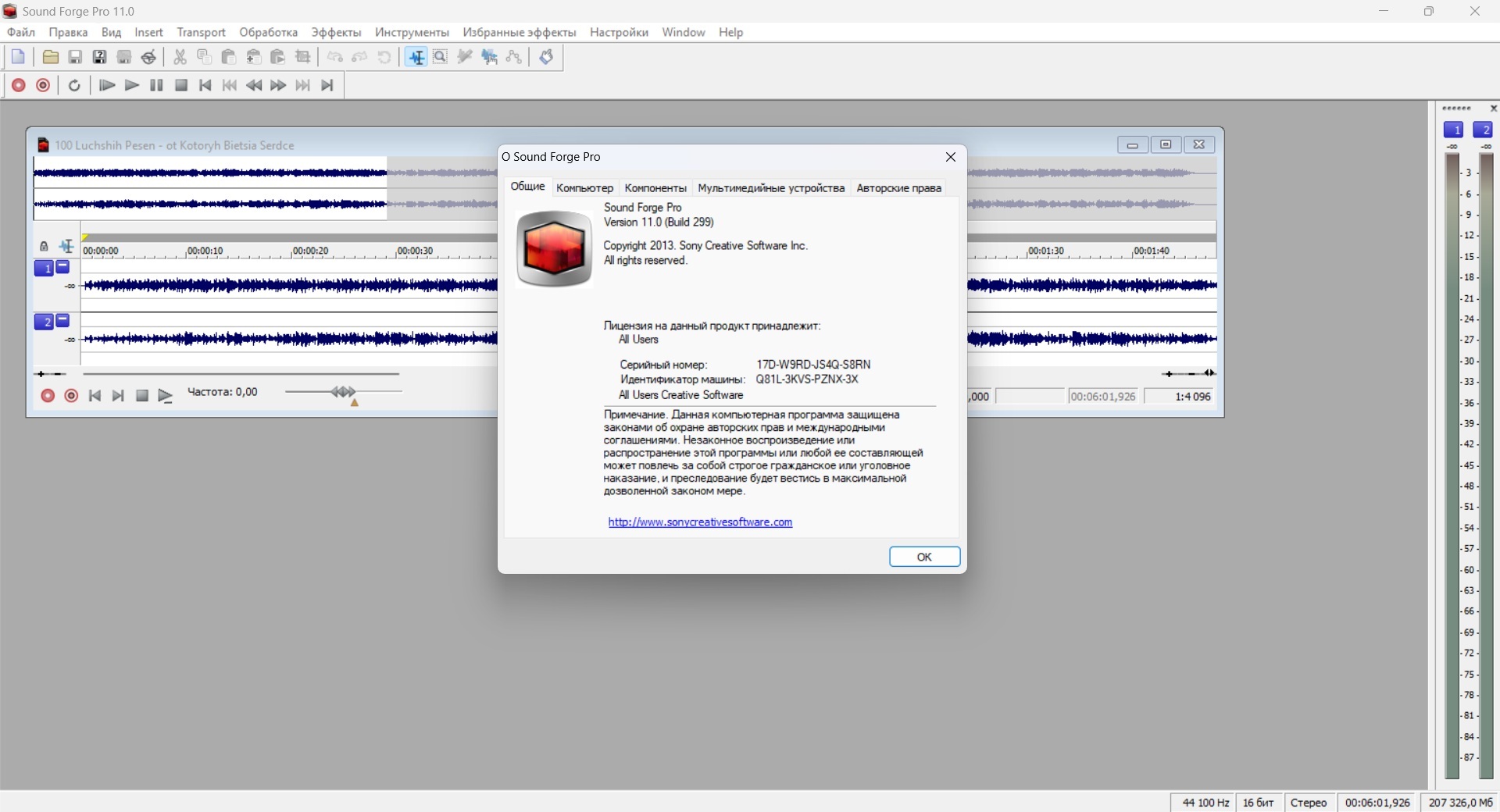Click Record button in transport toolbar
1500x812 pixels.
tap(19, 86)
